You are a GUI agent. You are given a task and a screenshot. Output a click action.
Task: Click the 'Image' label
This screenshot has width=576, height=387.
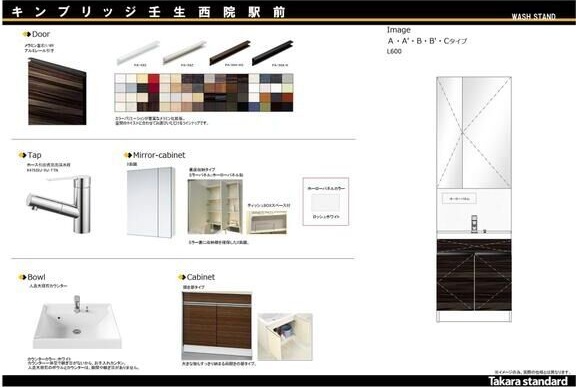click(399, 30)
